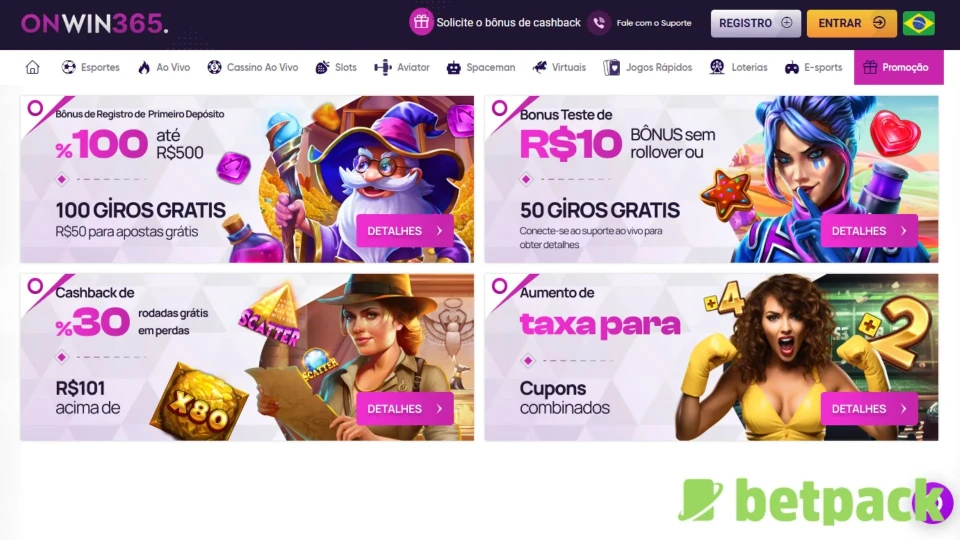Click the ONWIN365 logo
Viewport: 960px width, 540px height.
[94, 23]
